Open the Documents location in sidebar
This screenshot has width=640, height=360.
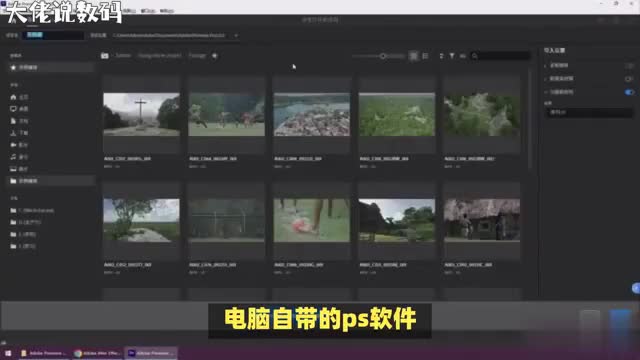point(19,121)
